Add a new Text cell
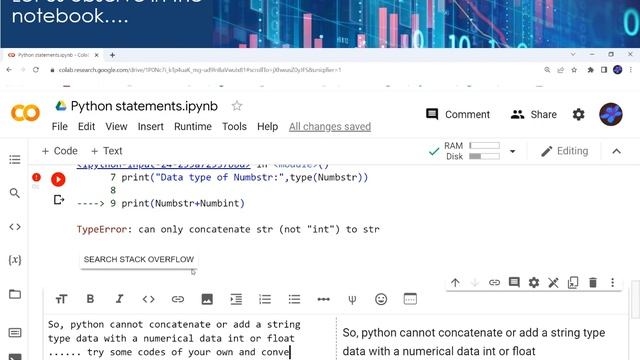The height and width of the screenshot is (360, 640). click(x=107, y=151)
